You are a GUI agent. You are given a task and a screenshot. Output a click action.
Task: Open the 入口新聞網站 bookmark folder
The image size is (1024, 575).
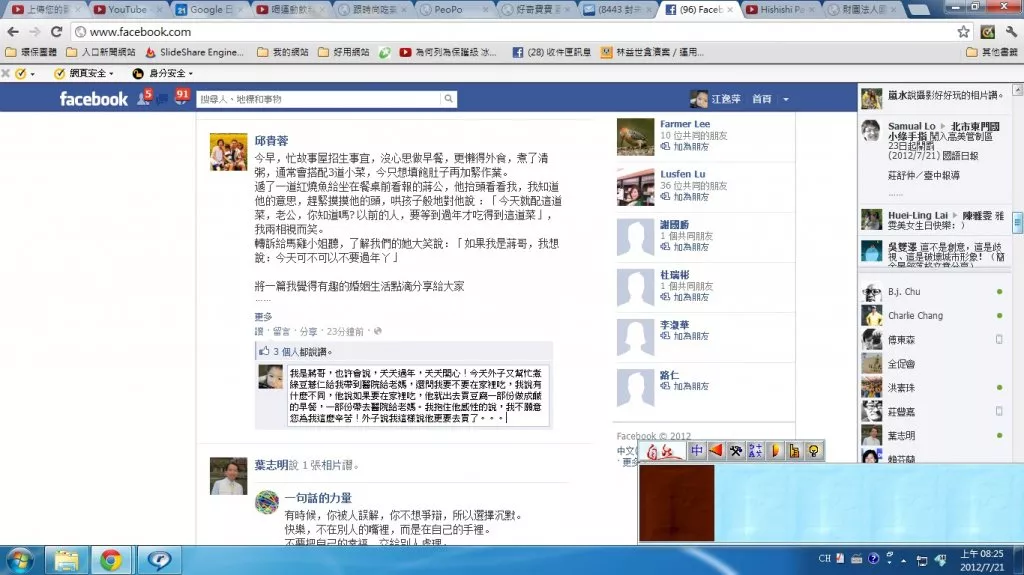click(101, 52)
